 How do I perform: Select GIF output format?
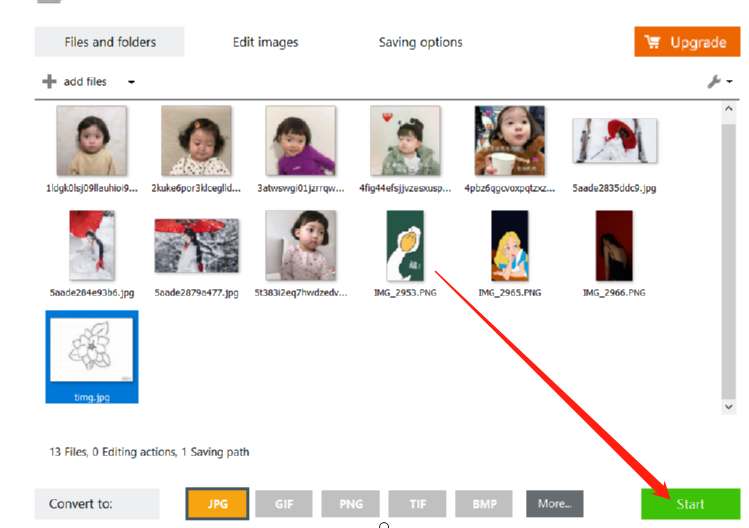284,504
